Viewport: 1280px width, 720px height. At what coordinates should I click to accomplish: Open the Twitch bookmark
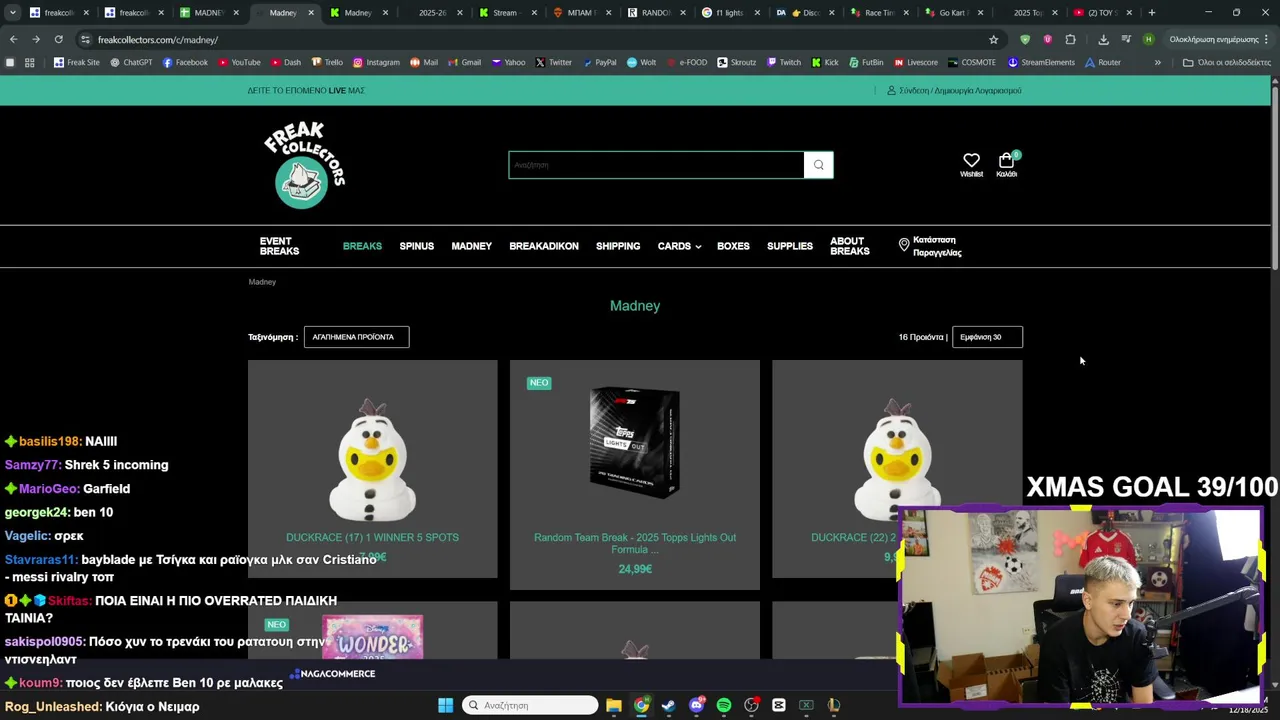(784, 62)
